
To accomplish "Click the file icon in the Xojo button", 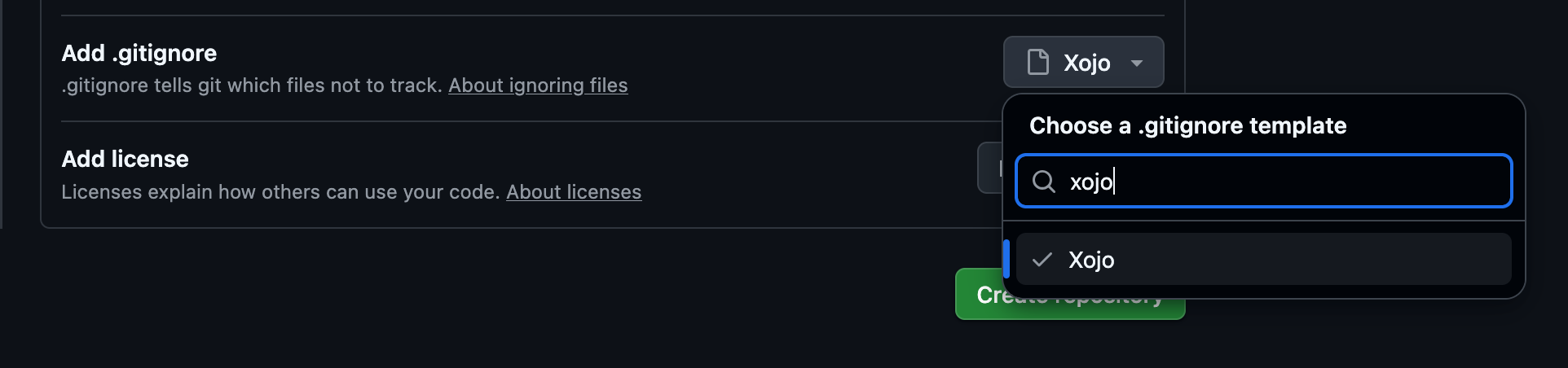I will [1037, 62].
